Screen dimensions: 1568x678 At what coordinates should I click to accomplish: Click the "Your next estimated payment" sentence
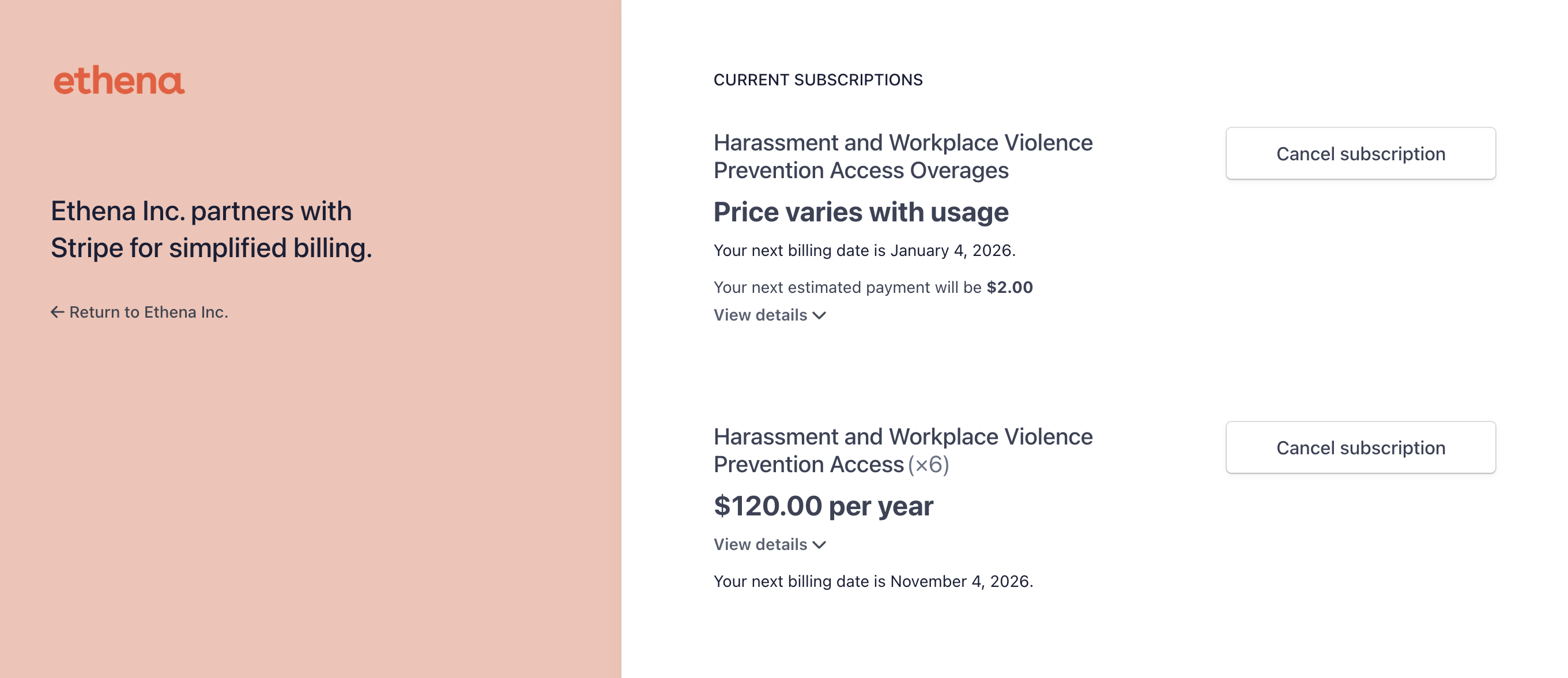point(847,287)
